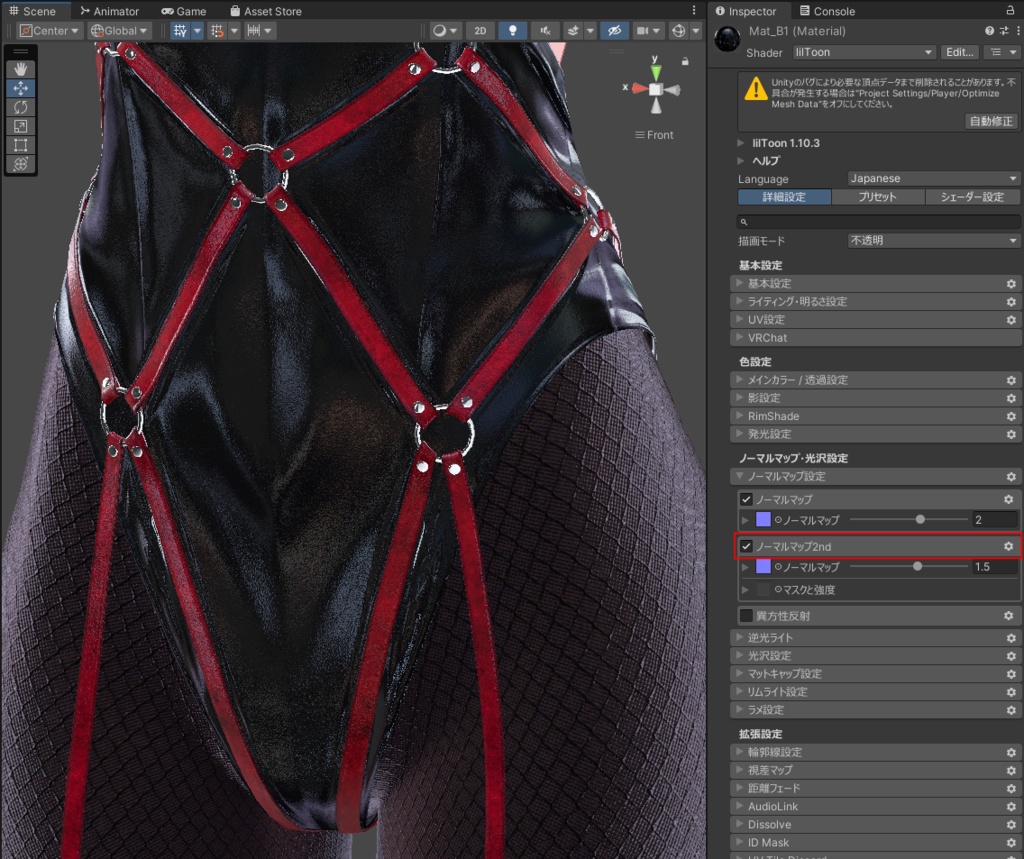Click the normal map value field 2

995,519
